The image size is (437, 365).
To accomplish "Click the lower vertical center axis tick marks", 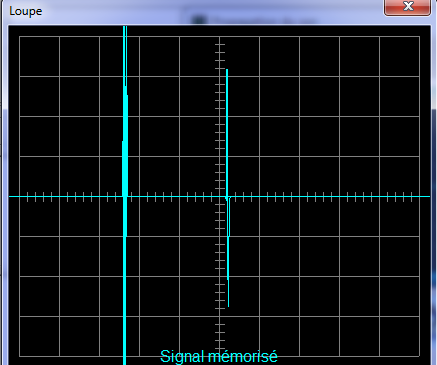I will point(220,277).
